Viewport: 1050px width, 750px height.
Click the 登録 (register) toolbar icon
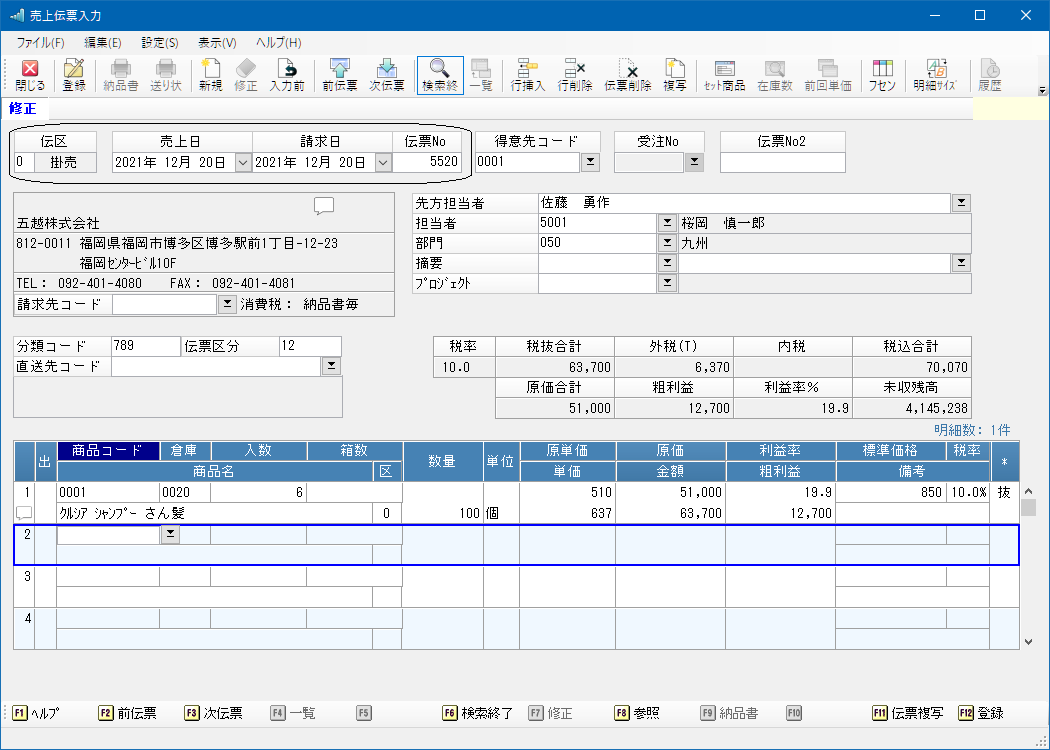click(x=74, y=75)
